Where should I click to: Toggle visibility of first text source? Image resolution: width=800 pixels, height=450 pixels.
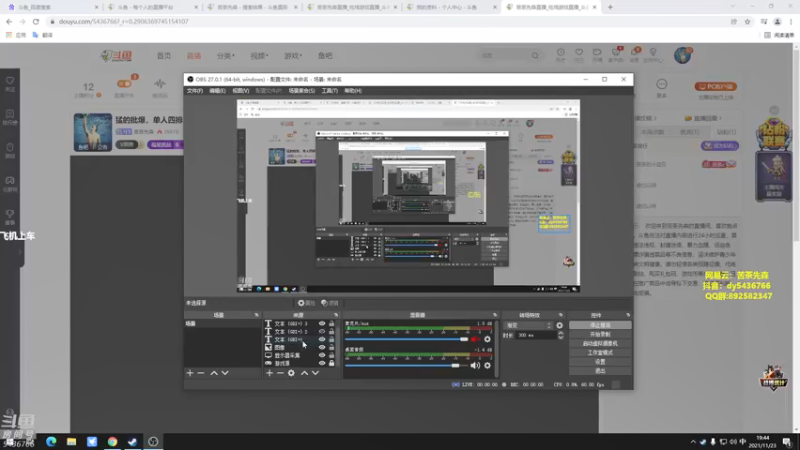coord(322,323)
